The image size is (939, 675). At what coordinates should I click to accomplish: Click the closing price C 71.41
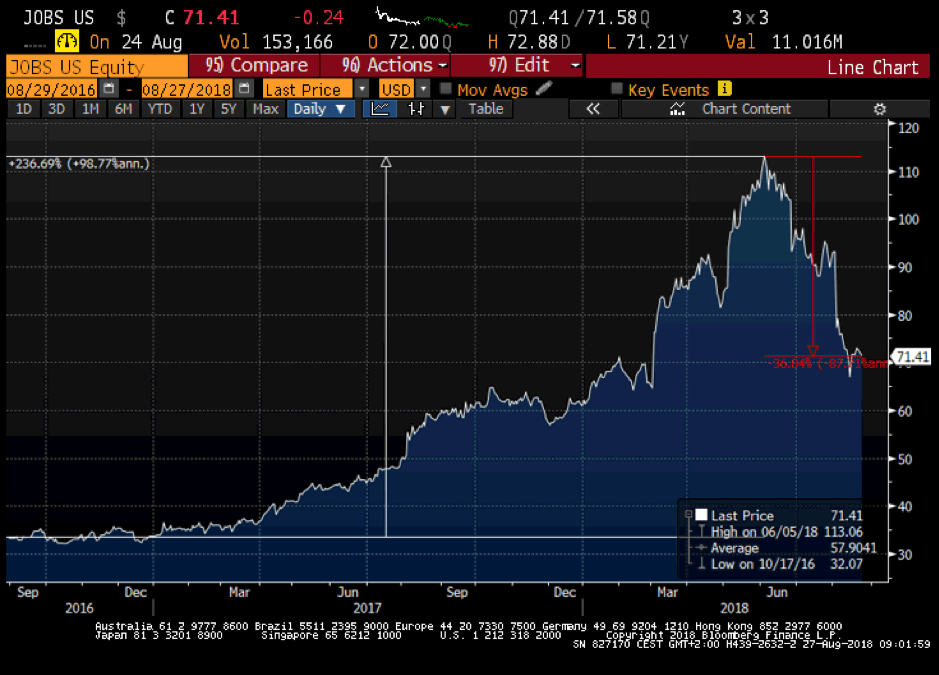[203, 17]
